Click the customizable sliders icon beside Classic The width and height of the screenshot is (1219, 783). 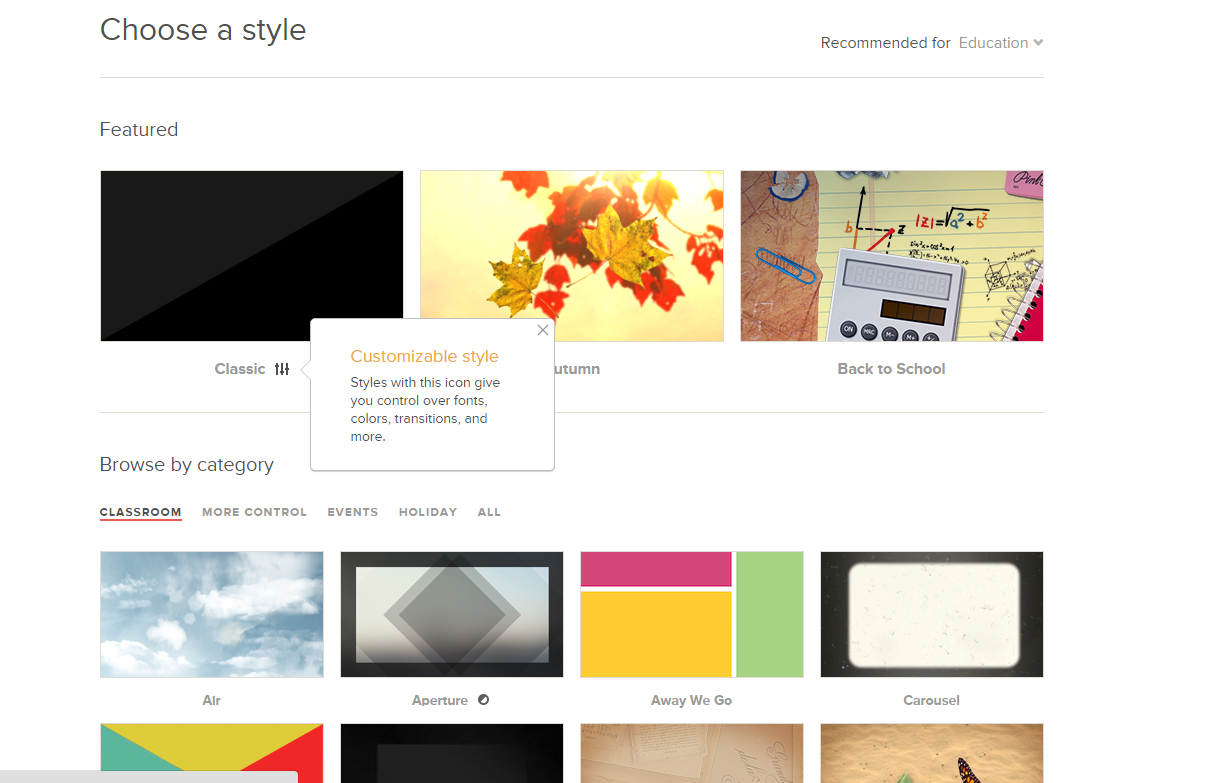(282, 369)
